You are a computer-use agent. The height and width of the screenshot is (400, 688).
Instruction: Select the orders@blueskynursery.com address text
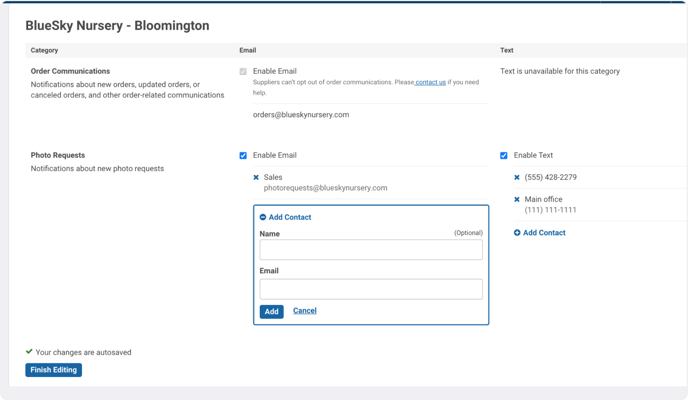coord(301,115)
